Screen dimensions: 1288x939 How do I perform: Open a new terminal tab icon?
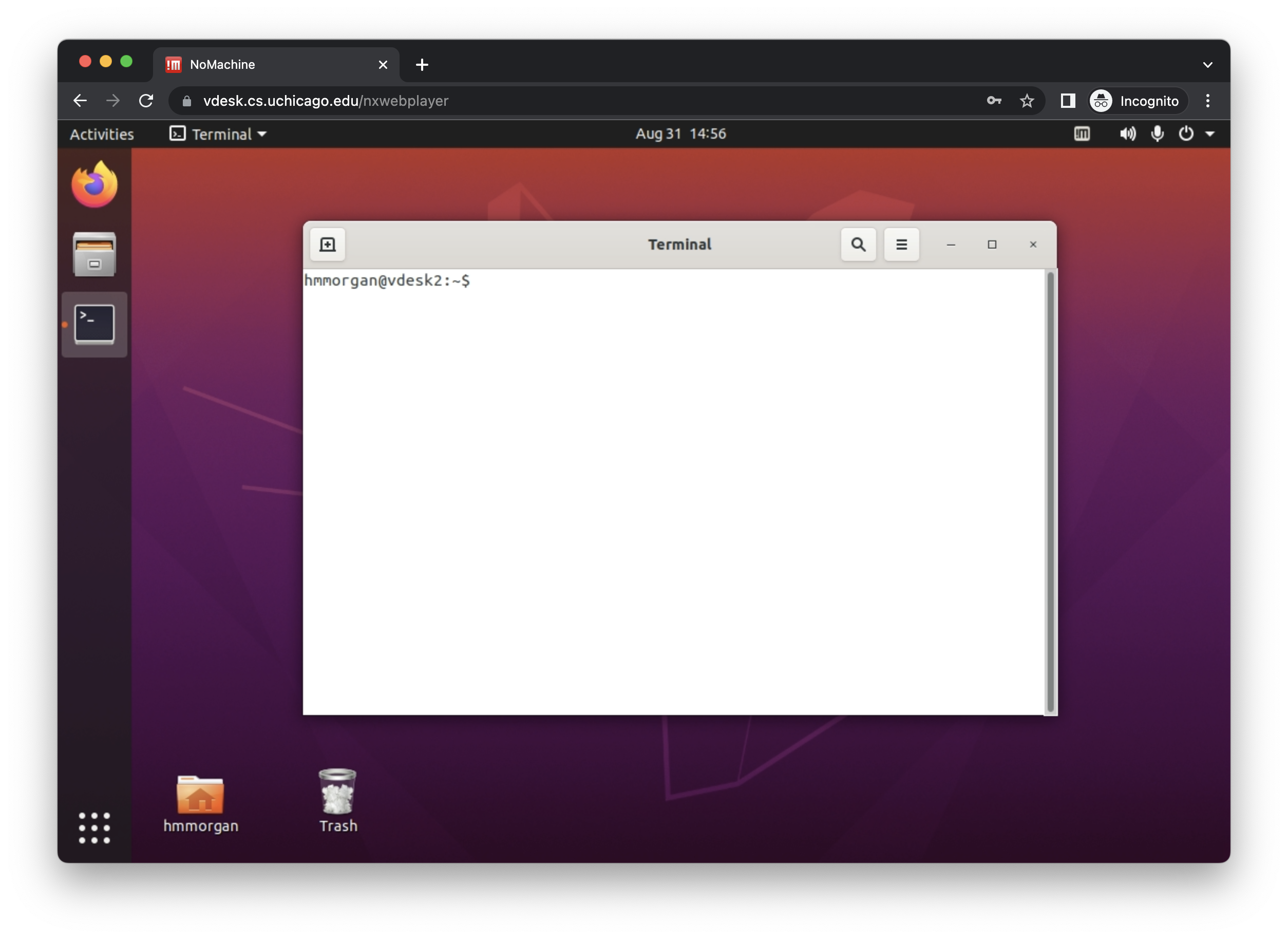(327, 245)
